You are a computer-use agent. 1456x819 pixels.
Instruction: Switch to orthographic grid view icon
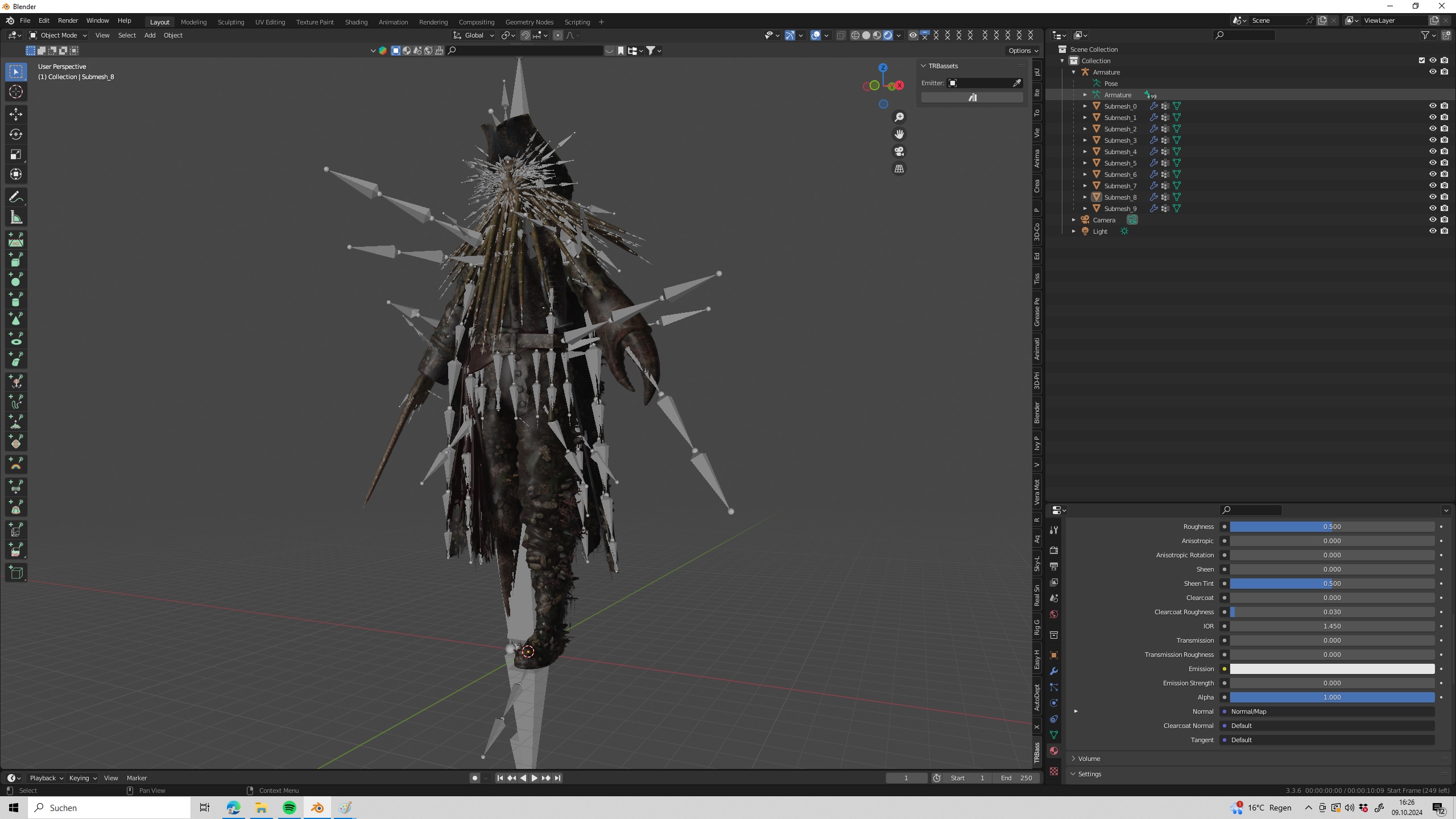899,169
